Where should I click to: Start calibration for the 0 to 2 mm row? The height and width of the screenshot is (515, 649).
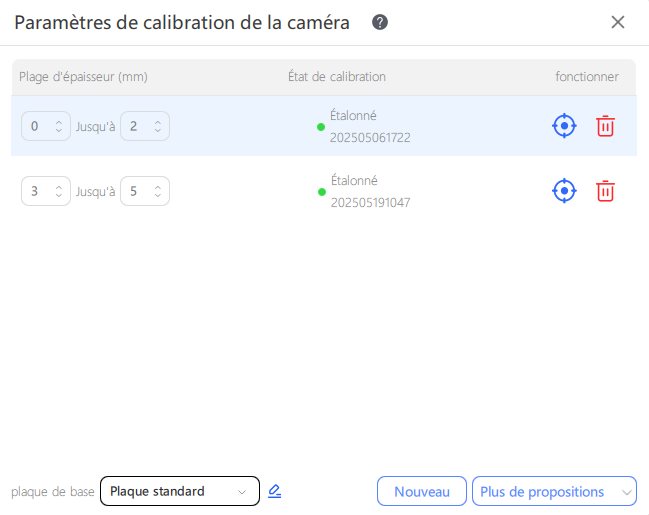tap(564, 126)
